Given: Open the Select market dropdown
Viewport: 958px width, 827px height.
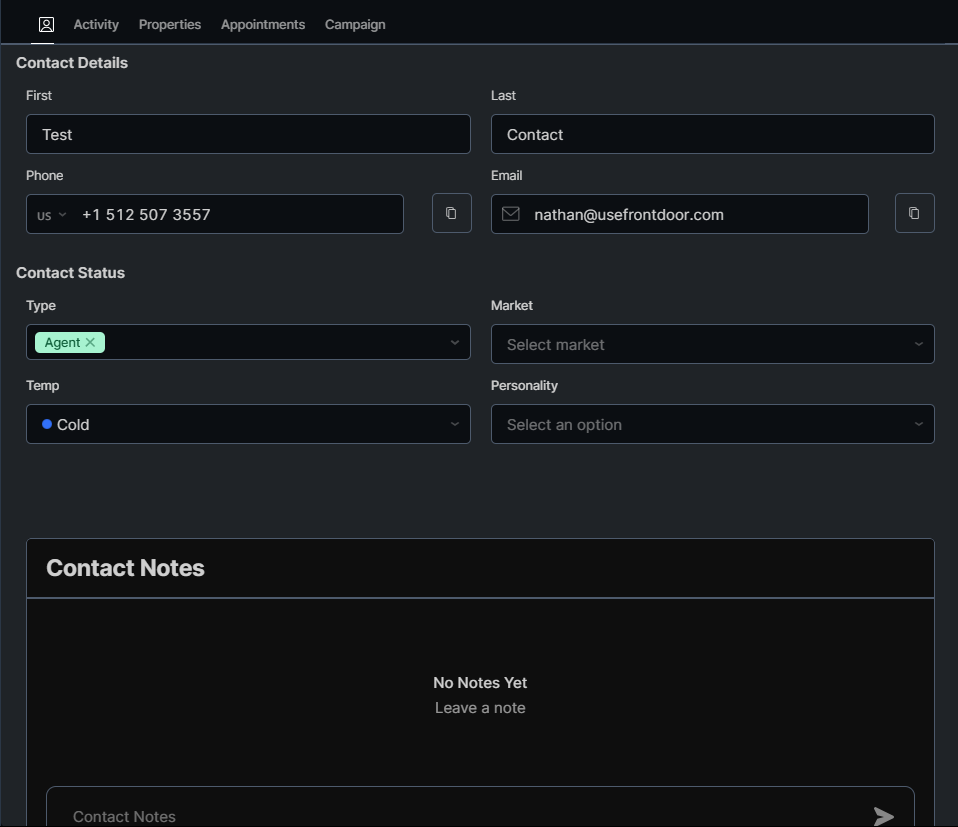Looking at the screenshot, I should [x=712, y=344].
